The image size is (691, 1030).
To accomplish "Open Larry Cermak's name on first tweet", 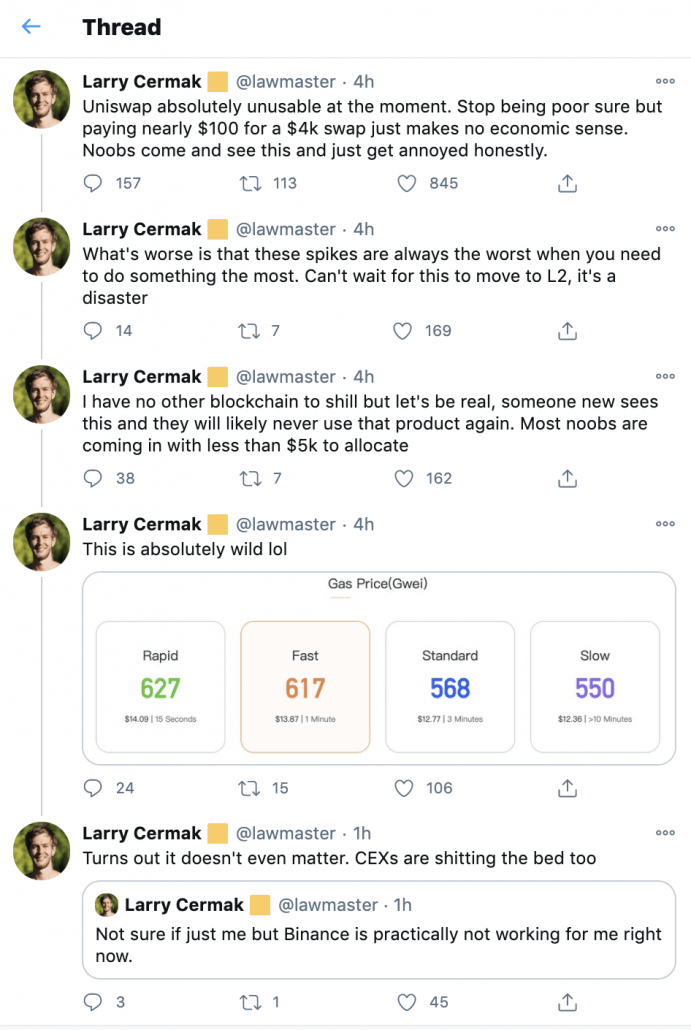I will 142,81.
